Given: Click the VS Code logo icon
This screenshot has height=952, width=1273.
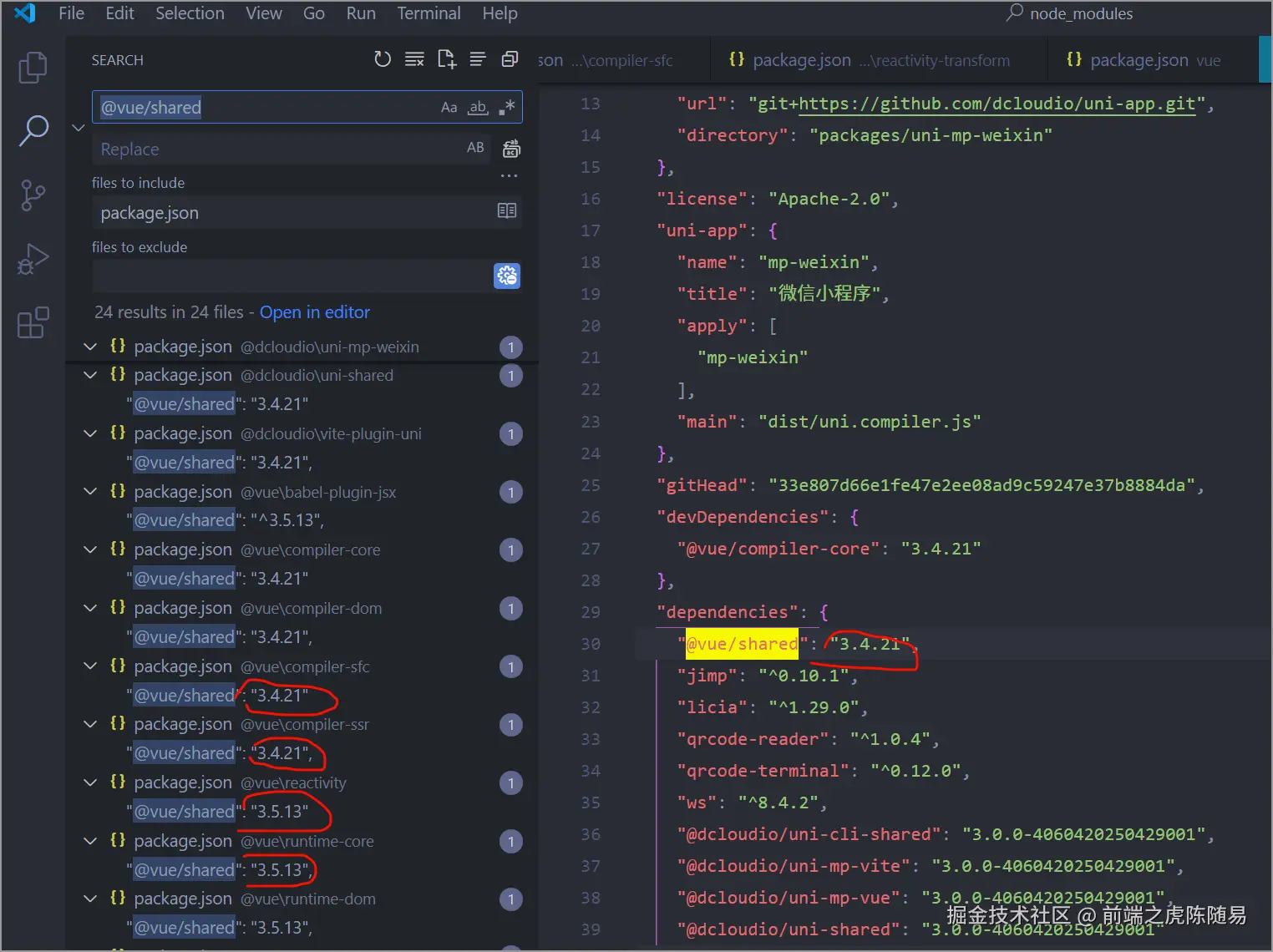Looking at the screenshot, I should [x=25, y=13].
